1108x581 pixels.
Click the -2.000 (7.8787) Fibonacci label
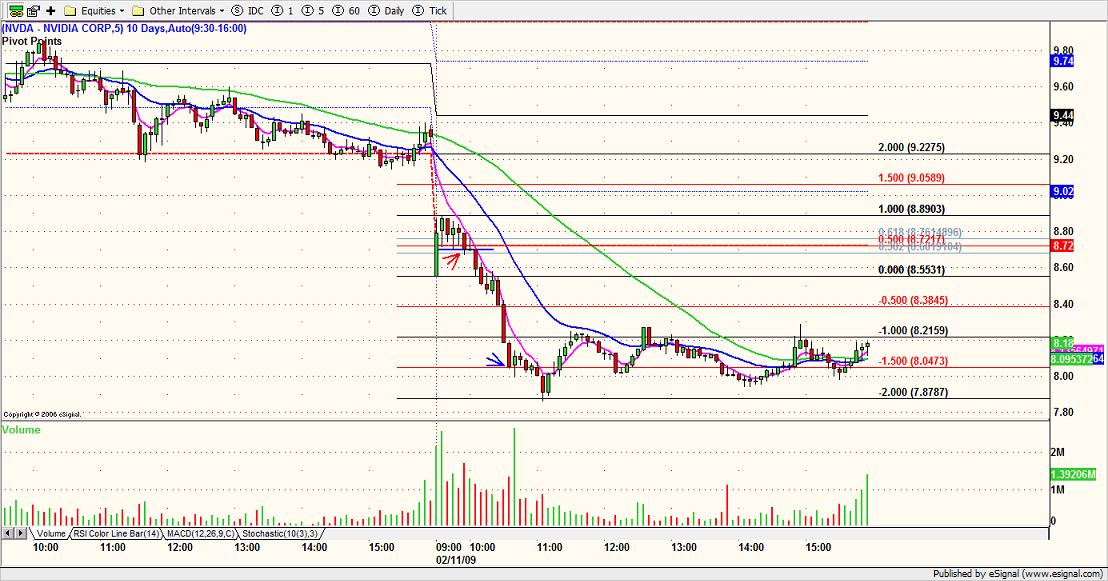913,392
